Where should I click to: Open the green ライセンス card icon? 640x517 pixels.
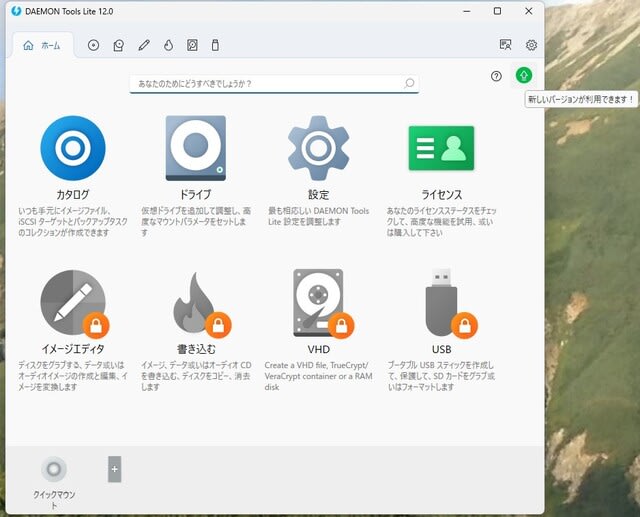(x=441, y=148)
